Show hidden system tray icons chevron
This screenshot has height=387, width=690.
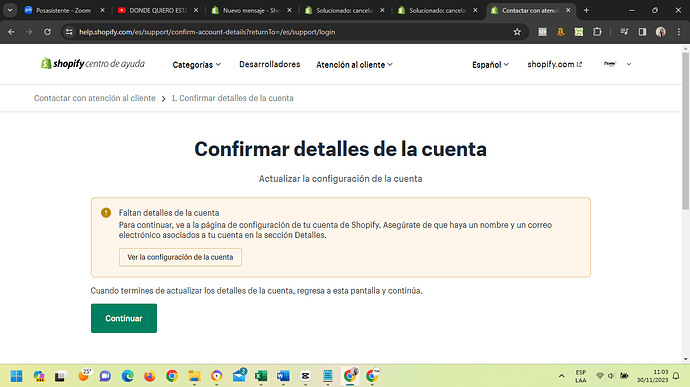pos(562,376)
